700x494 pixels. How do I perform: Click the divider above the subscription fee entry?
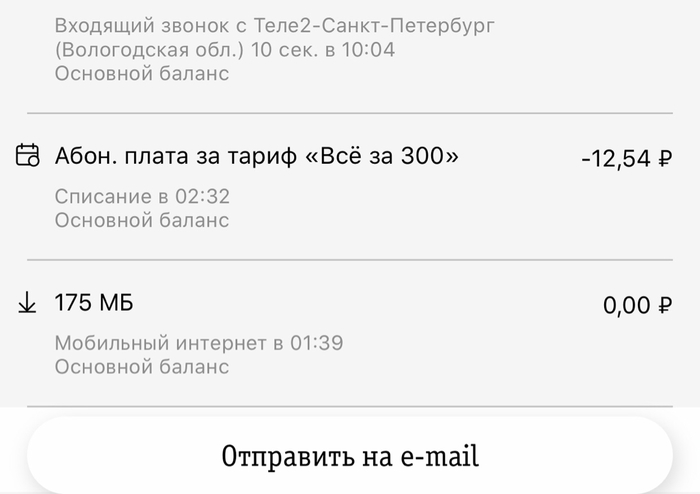coord(350,113)
